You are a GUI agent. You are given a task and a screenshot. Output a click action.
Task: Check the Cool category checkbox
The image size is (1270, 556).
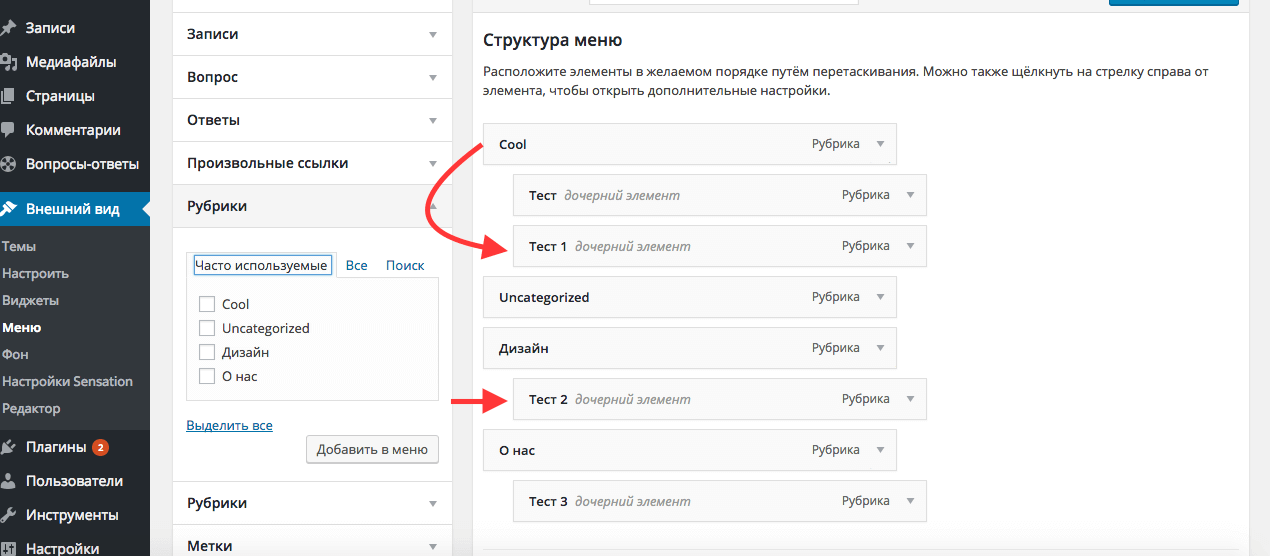click(207, 304)
